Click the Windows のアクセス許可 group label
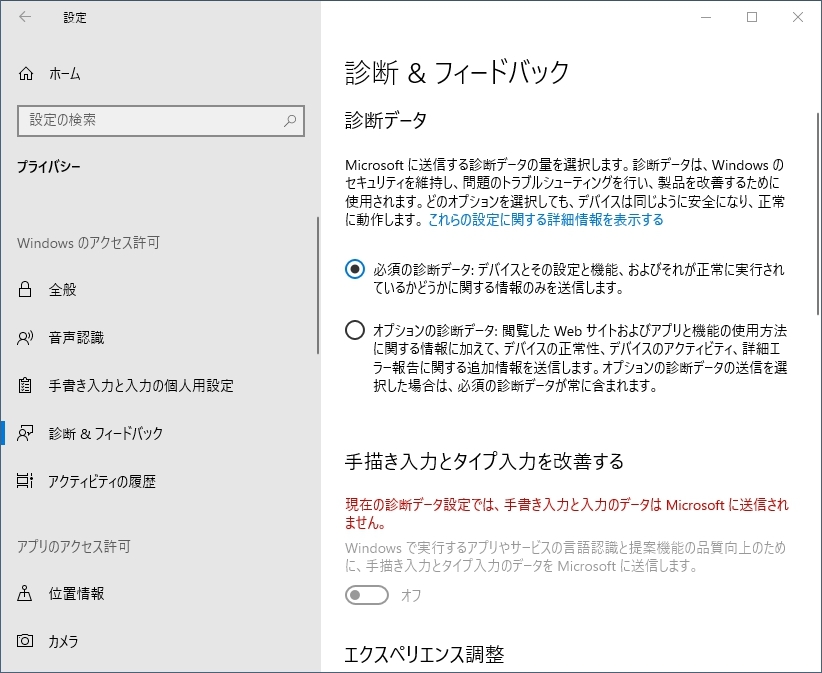Screen dimensions: 822x673 tap(88, 243)
